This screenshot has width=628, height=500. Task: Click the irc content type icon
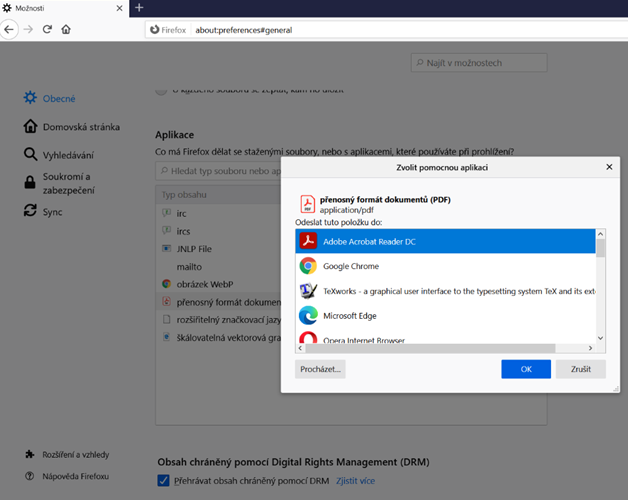pos(166,213)
